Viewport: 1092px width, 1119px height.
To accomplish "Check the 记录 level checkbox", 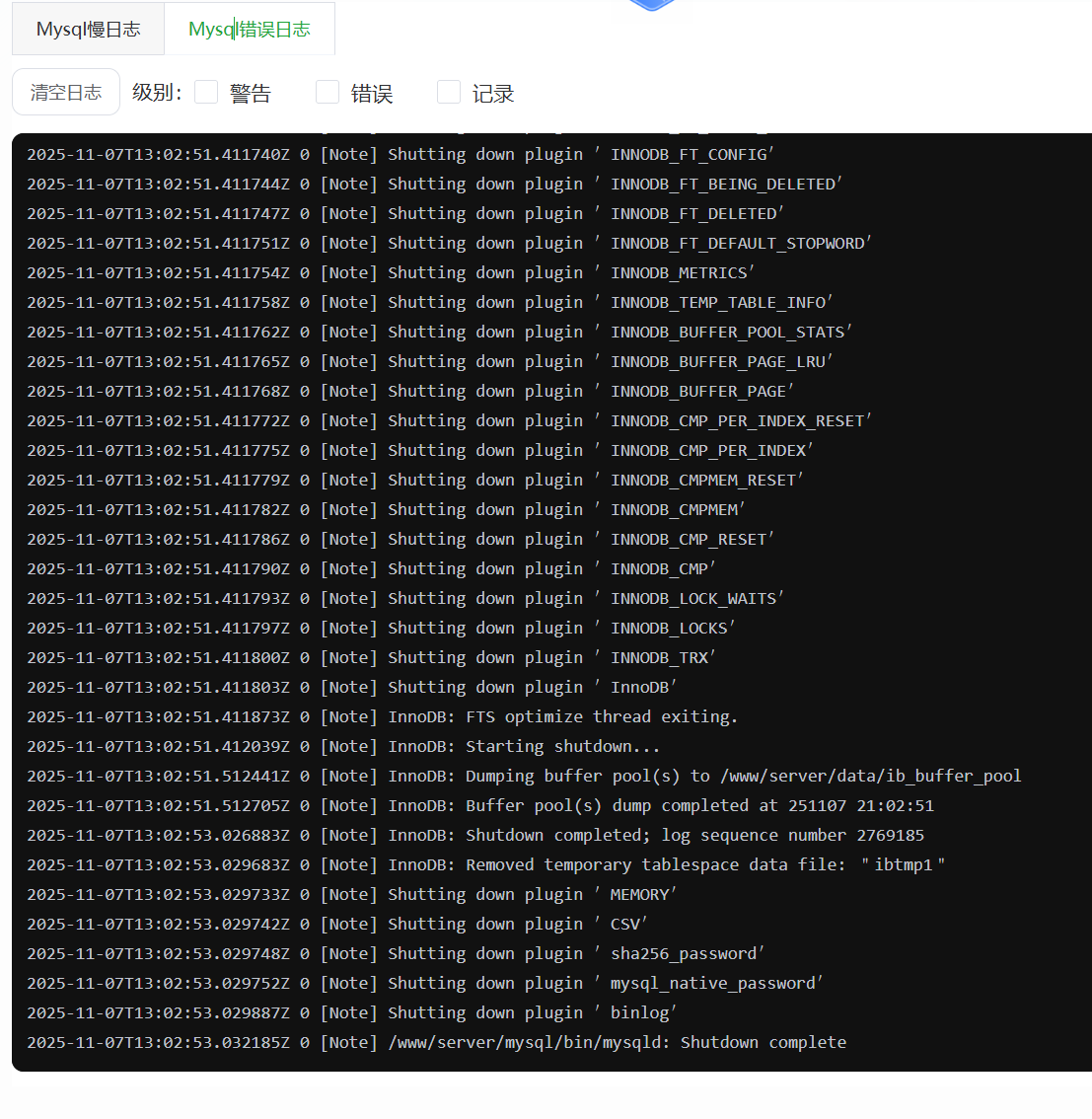I will click(449, 92).
